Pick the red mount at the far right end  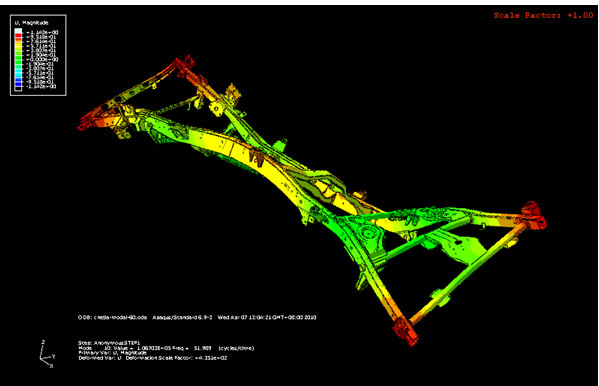coord(534,216)
